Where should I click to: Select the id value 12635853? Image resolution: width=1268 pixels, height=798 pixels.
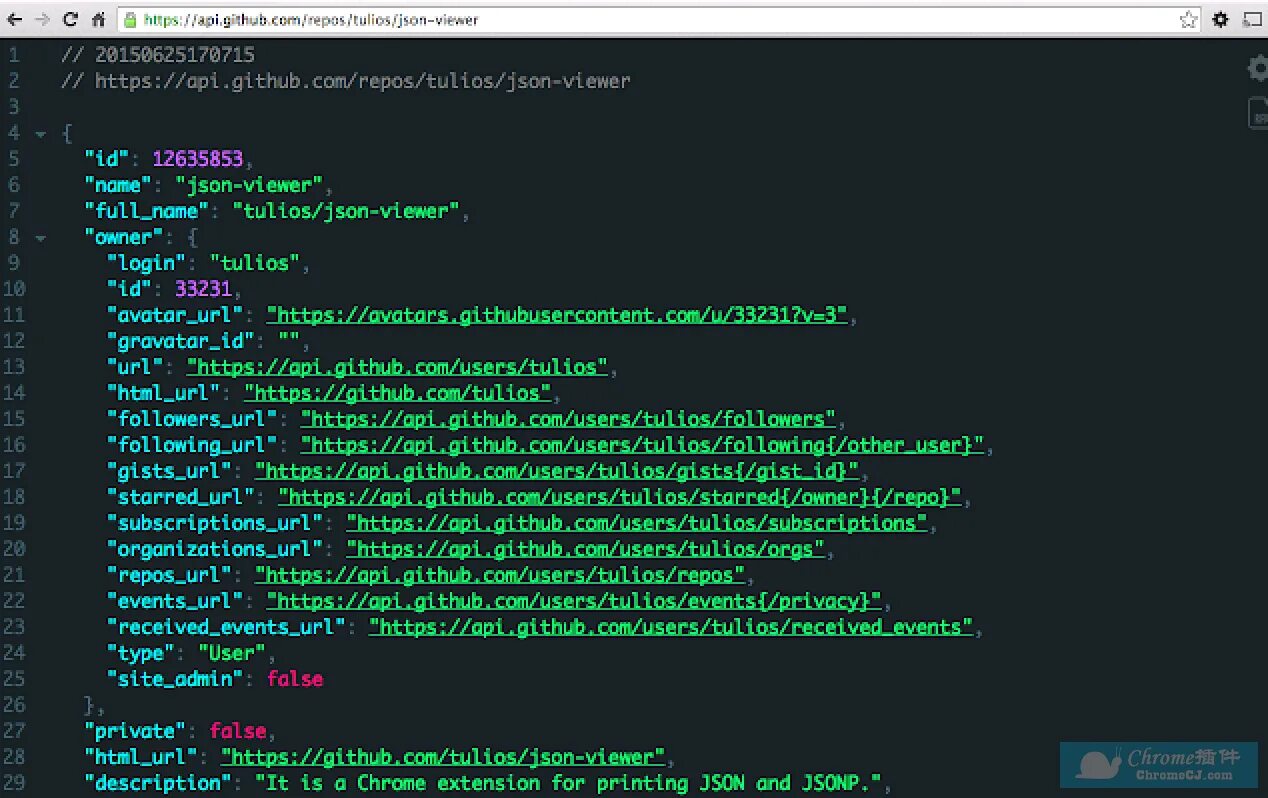click(x=197, y=159)
